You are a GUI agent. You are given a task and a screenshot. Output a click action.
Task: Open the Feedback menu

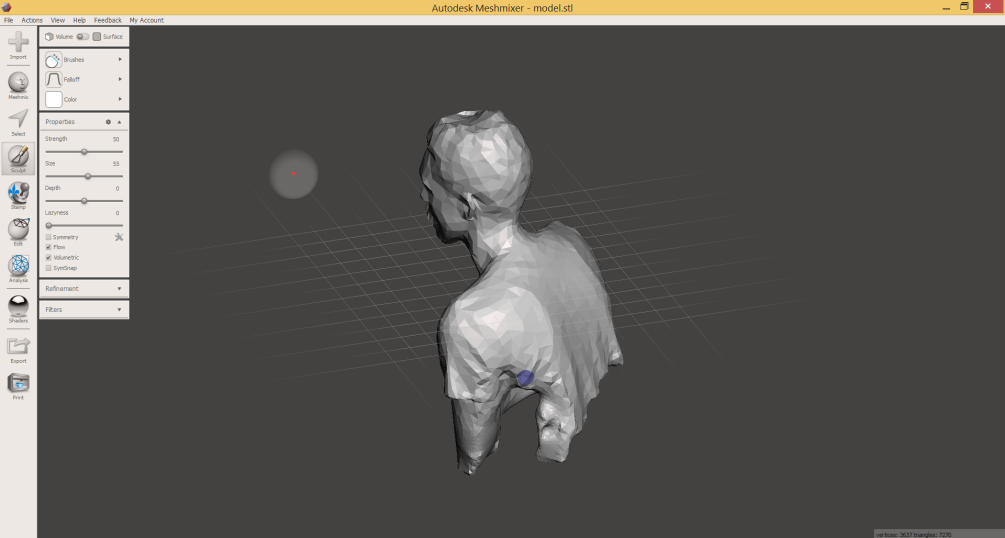pos(108,21)
